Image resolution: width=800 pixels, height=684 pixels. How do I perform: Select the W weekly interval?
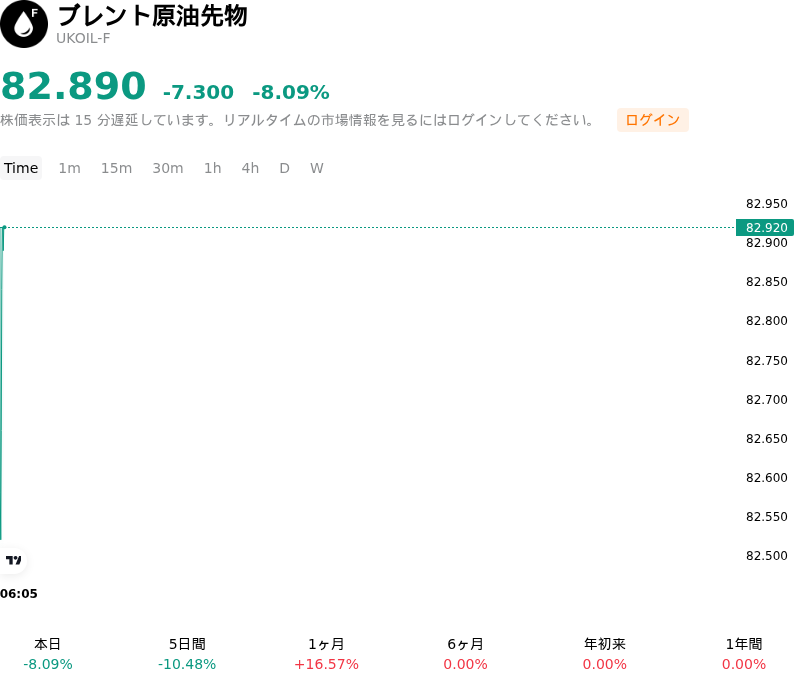coord(317,168)
